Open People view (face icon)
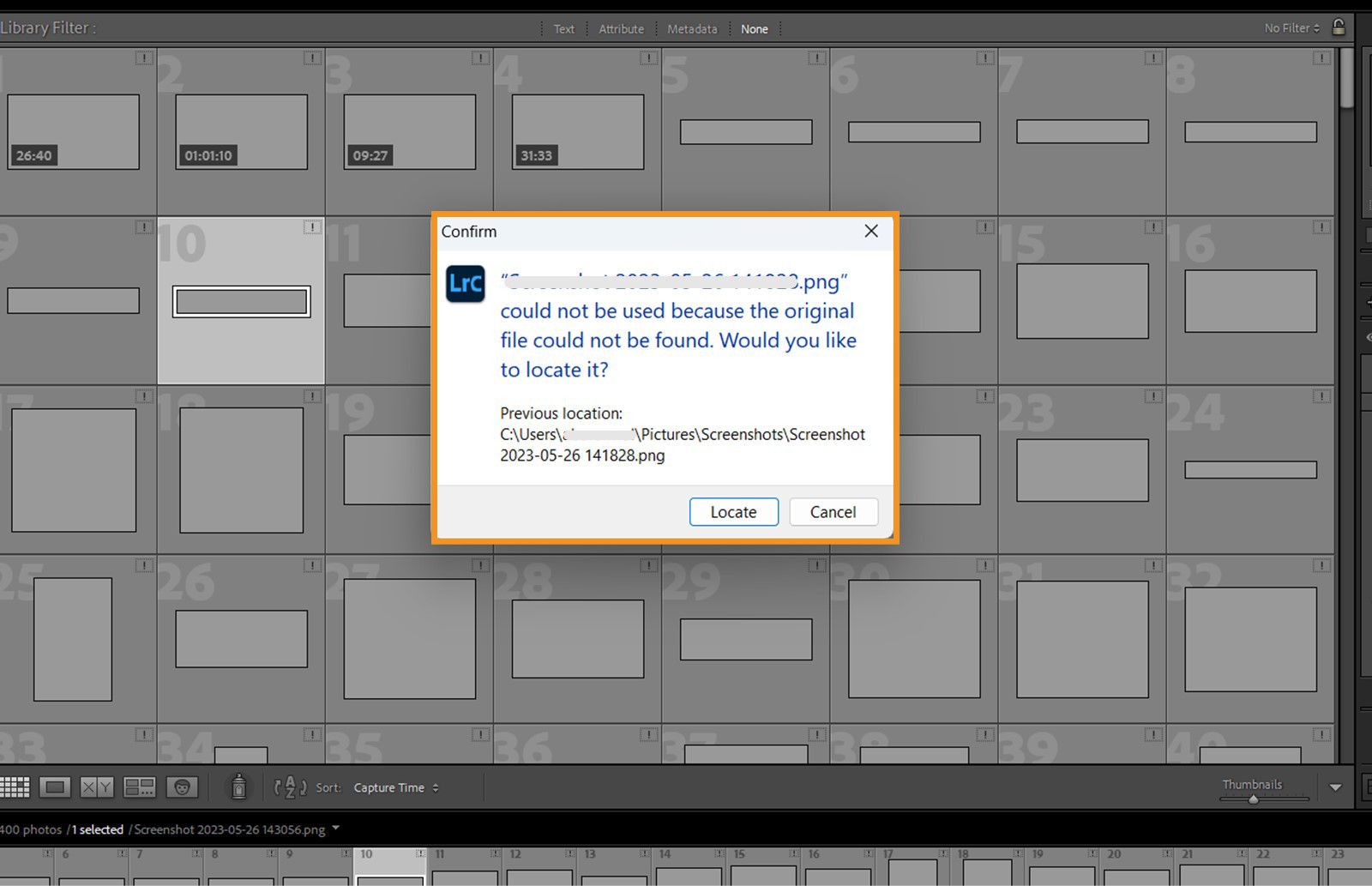Viewport: 1372px width, 886px height. 182,787
